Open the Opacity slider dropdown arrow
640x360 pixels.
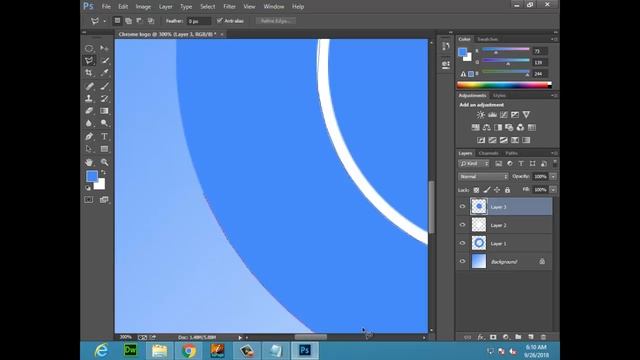pos(553,176)
